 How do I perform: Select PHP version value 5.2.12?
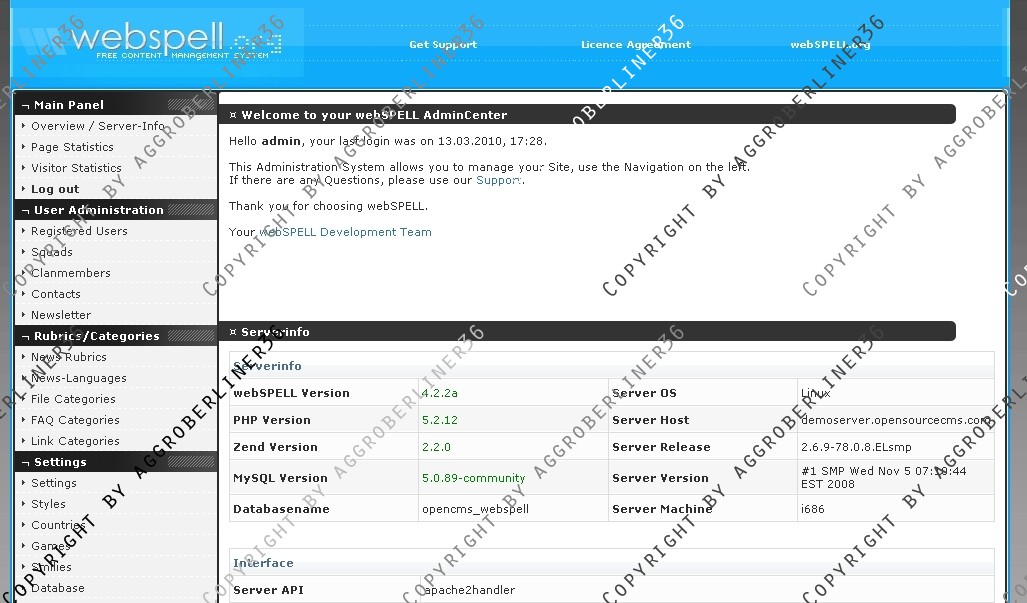tap(439, 420)
